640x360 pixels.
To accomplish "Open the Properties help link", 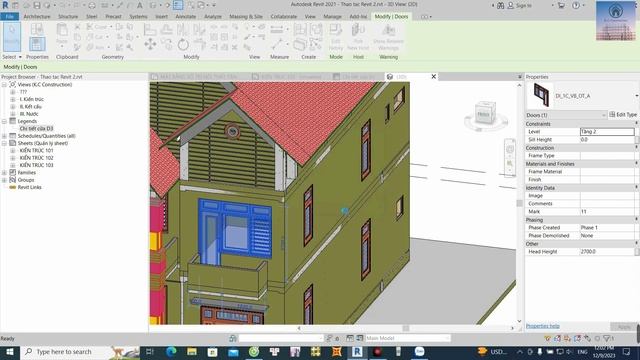I will click(542, 326).
